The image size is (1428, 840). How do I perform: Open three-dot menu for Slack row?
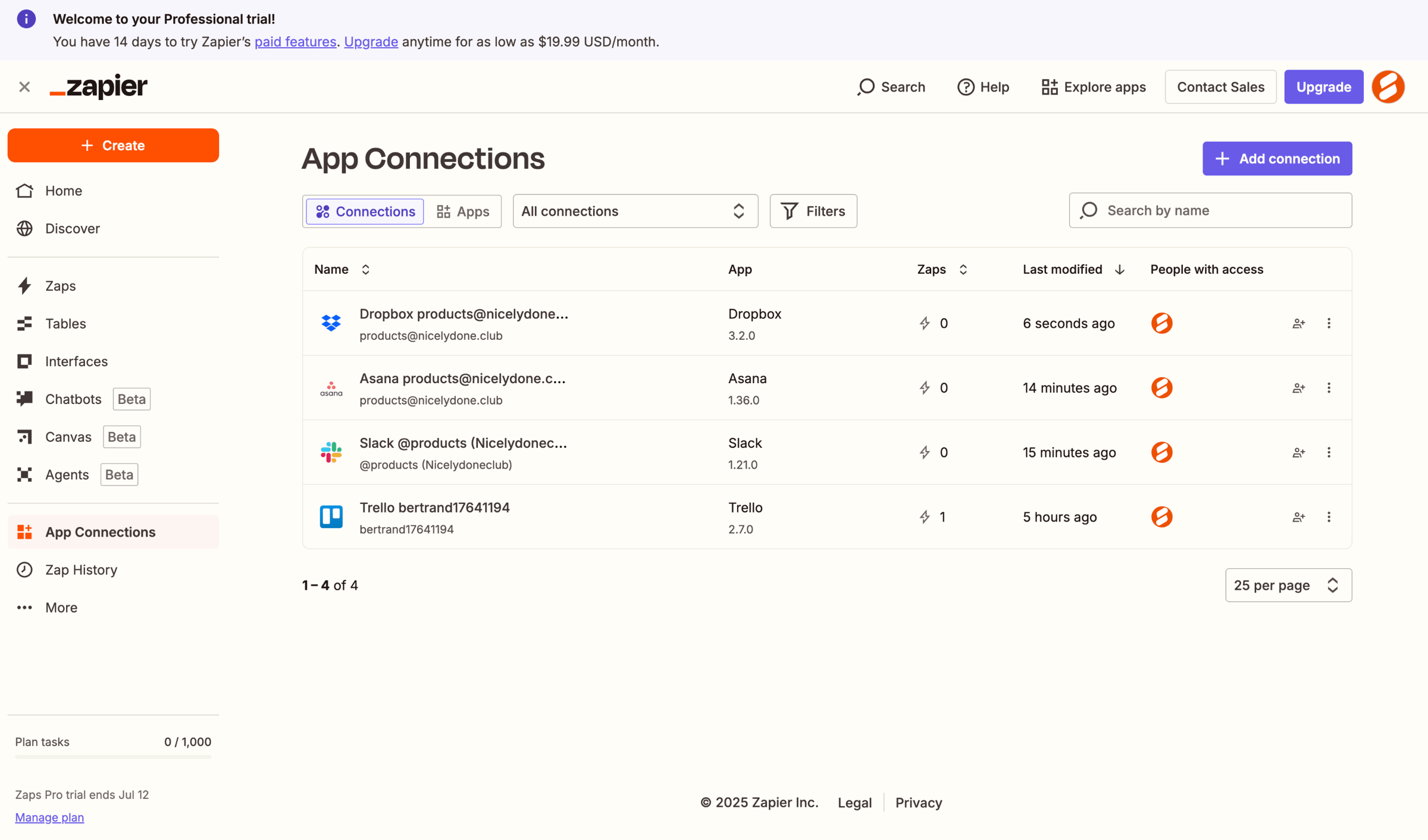pos(1329,452)
